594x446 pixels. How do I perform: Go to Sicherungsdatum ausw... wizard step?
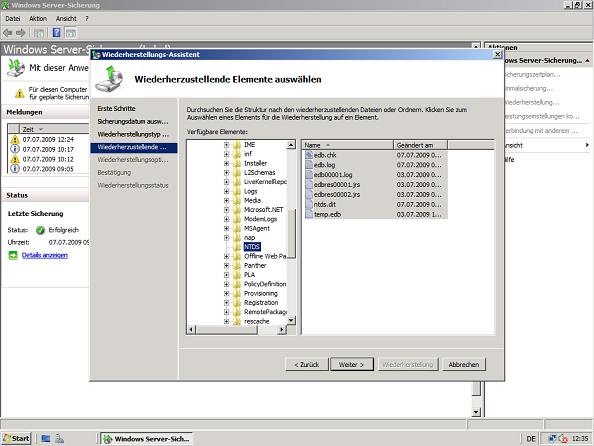(133, 121)
